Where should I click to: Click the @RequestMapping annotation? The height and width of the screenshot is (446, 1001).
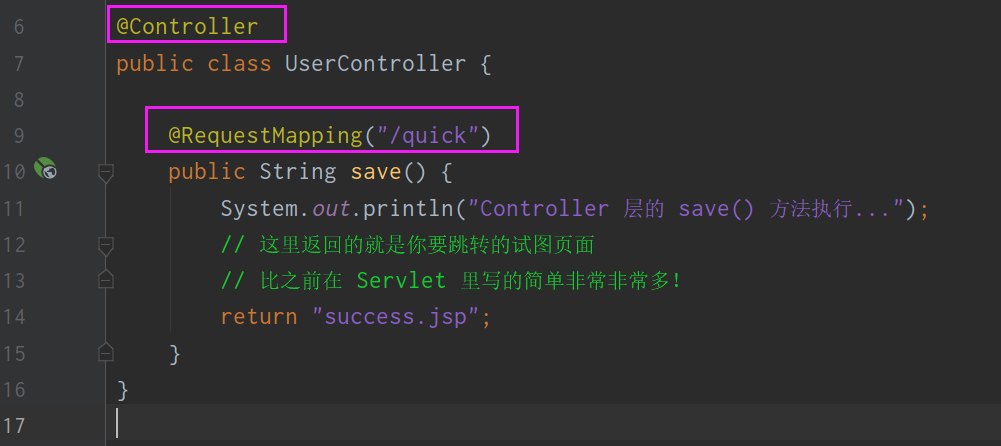[263, 135]
